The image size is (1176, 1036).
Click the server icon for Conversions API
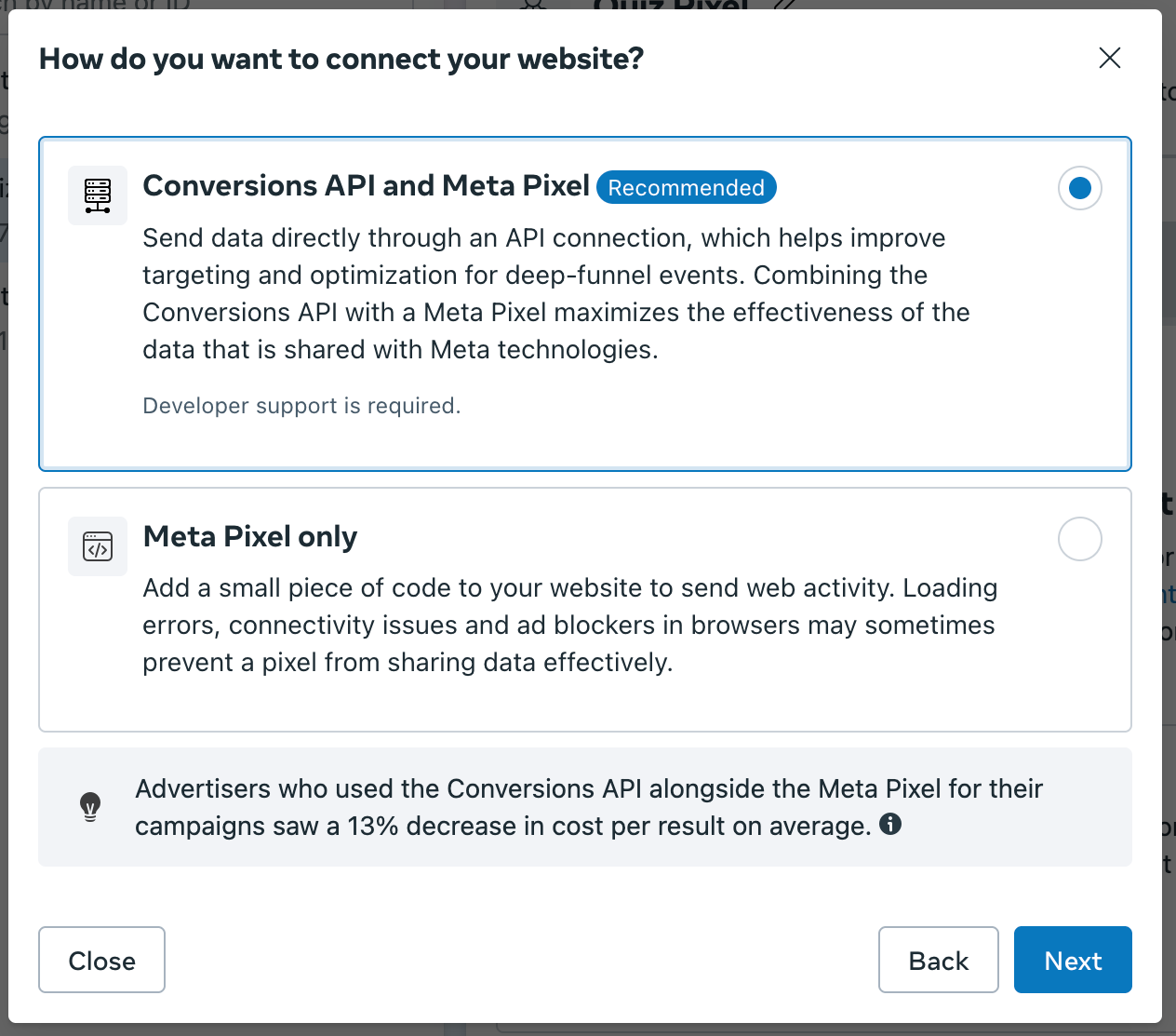(x=98, y=195)
